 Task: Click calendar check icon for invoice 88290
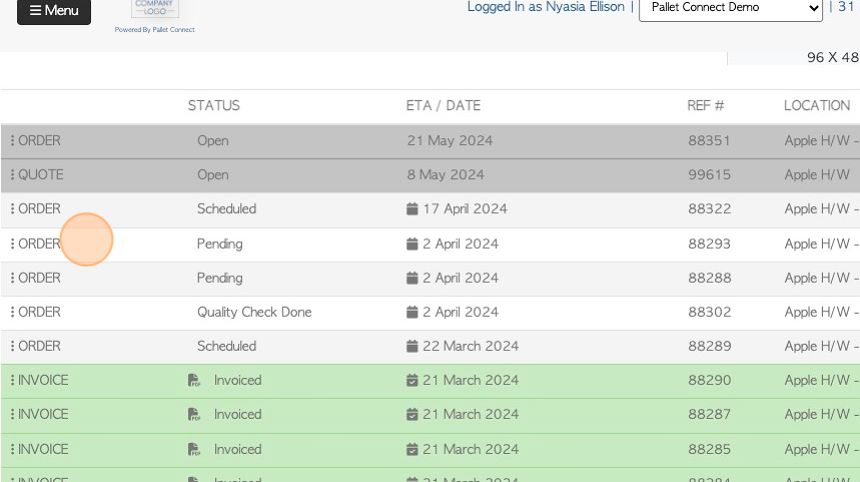pos(412,380)
